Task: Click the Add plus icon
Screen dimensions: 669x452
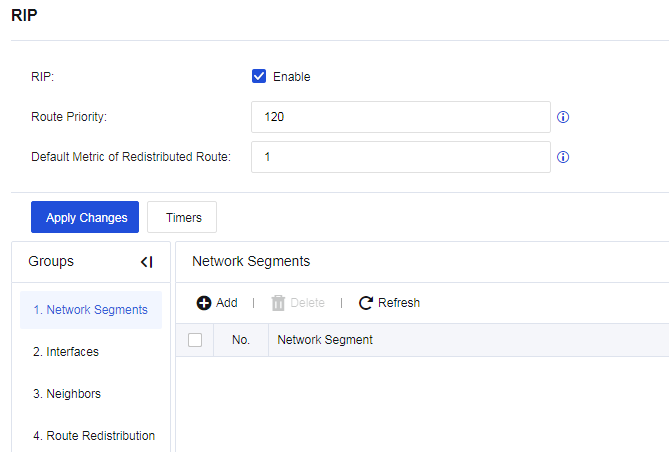Action: click(204, 303)
